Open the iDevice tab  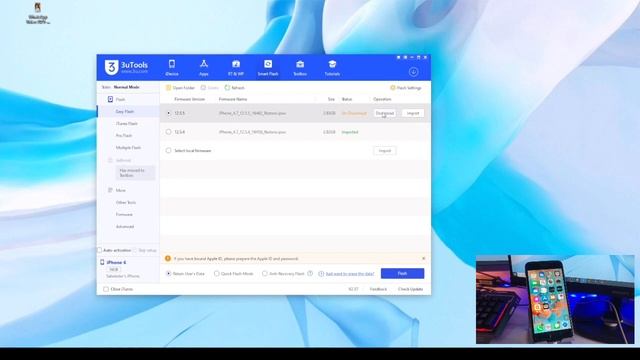[172, 68]
